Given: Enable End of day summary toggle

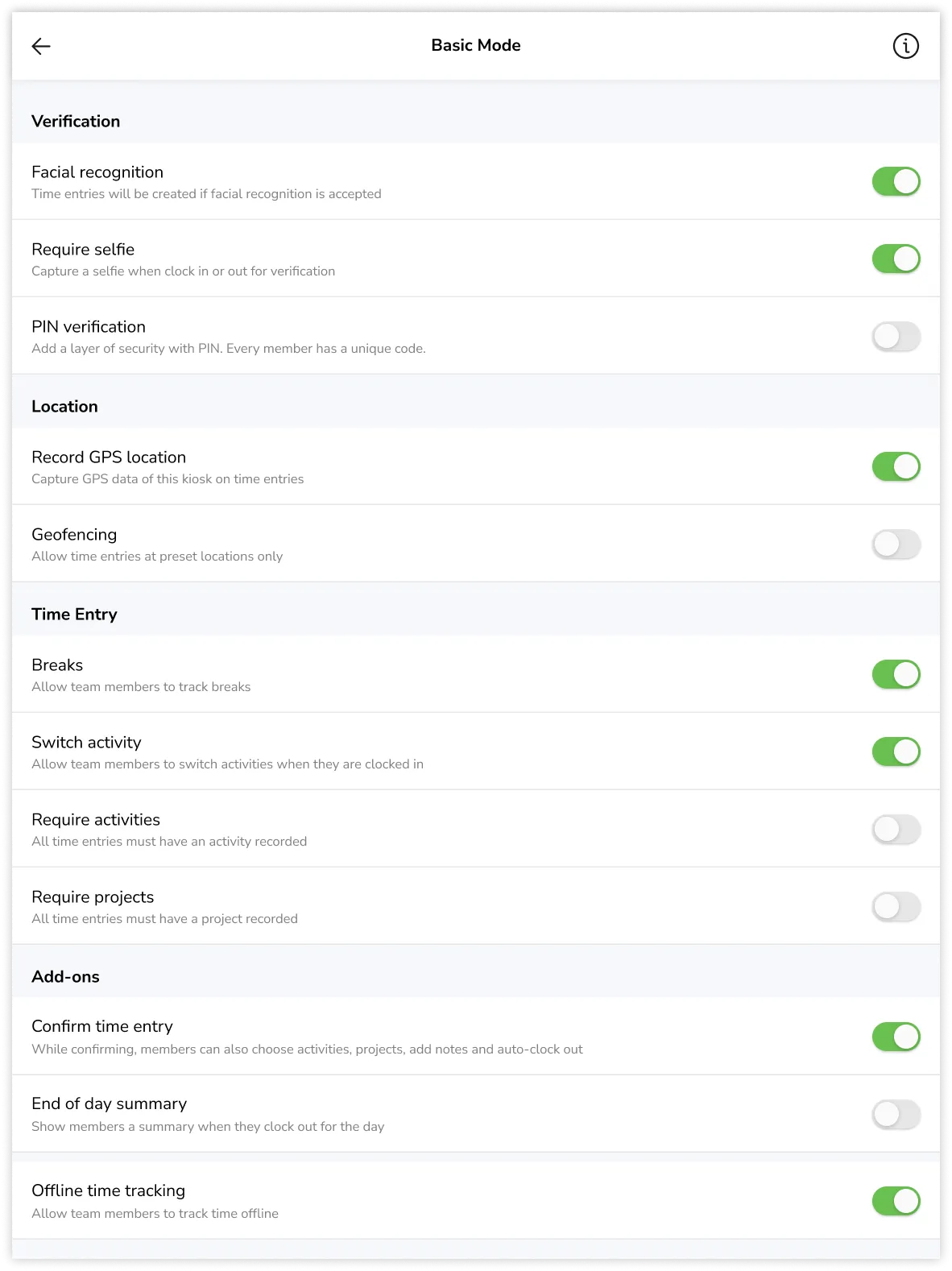Looking at the screenshot, I should point(896,1115).
